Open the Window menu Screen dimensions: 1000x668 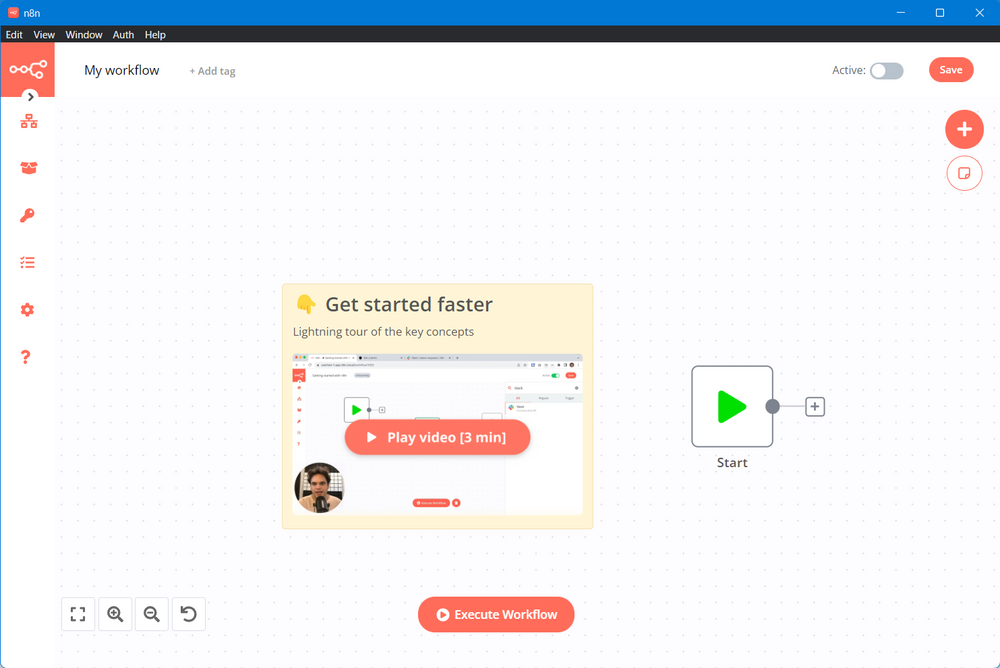(84, 34)
